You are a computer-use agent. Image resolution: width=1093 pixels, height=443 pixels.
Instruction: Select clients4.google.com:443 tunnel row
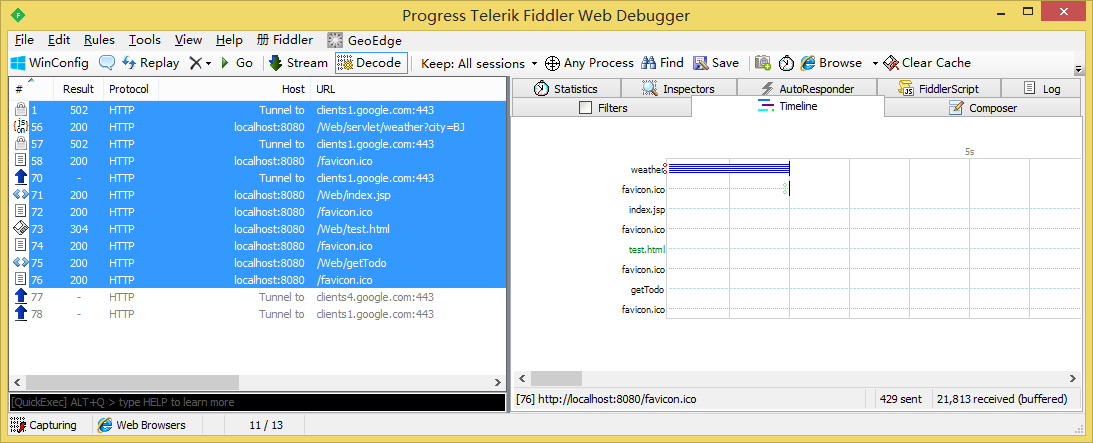(258, 297)
